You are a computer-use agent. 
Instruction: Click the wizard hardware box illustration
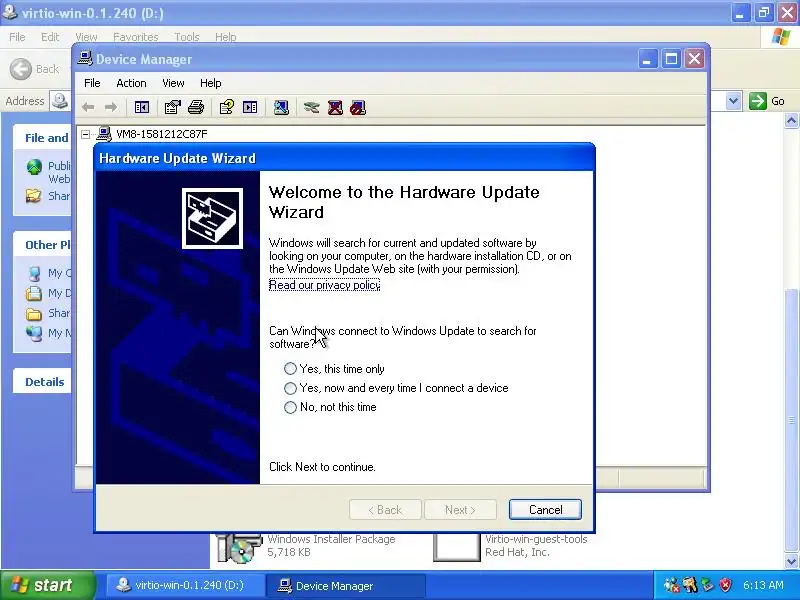(212, 218)
